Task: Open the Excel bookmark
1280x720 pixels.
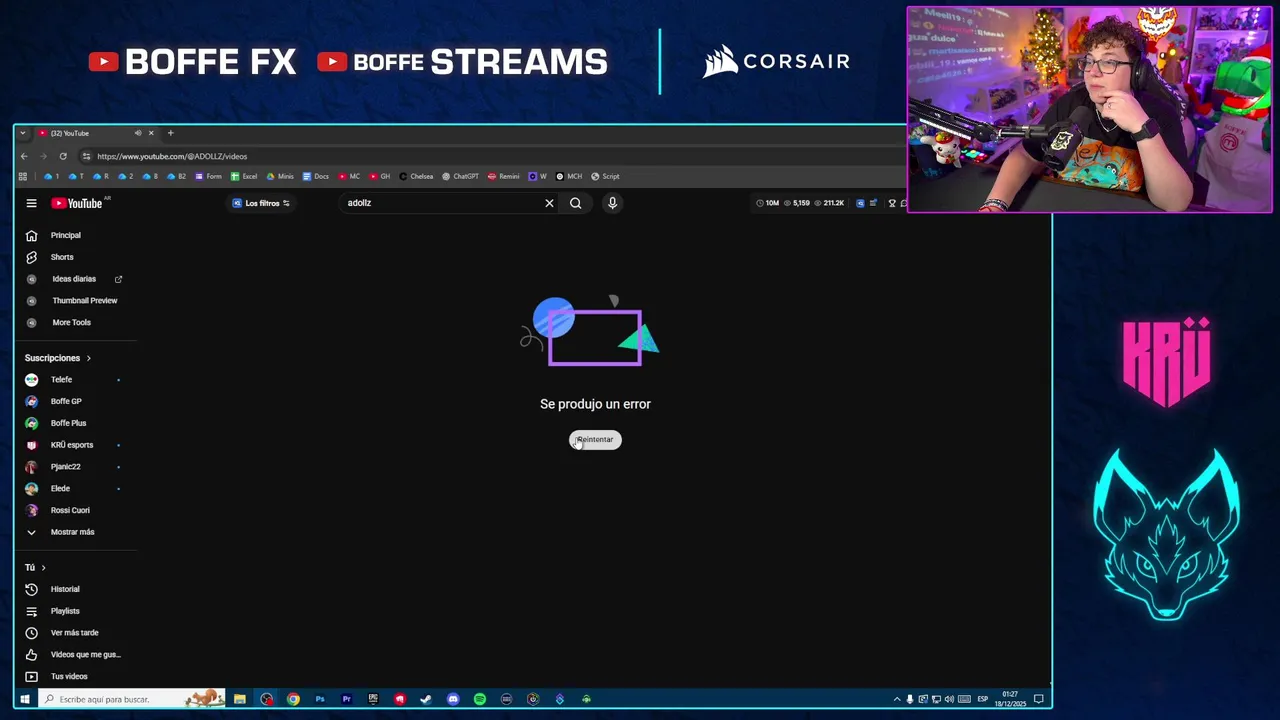Action: (244, 177)
